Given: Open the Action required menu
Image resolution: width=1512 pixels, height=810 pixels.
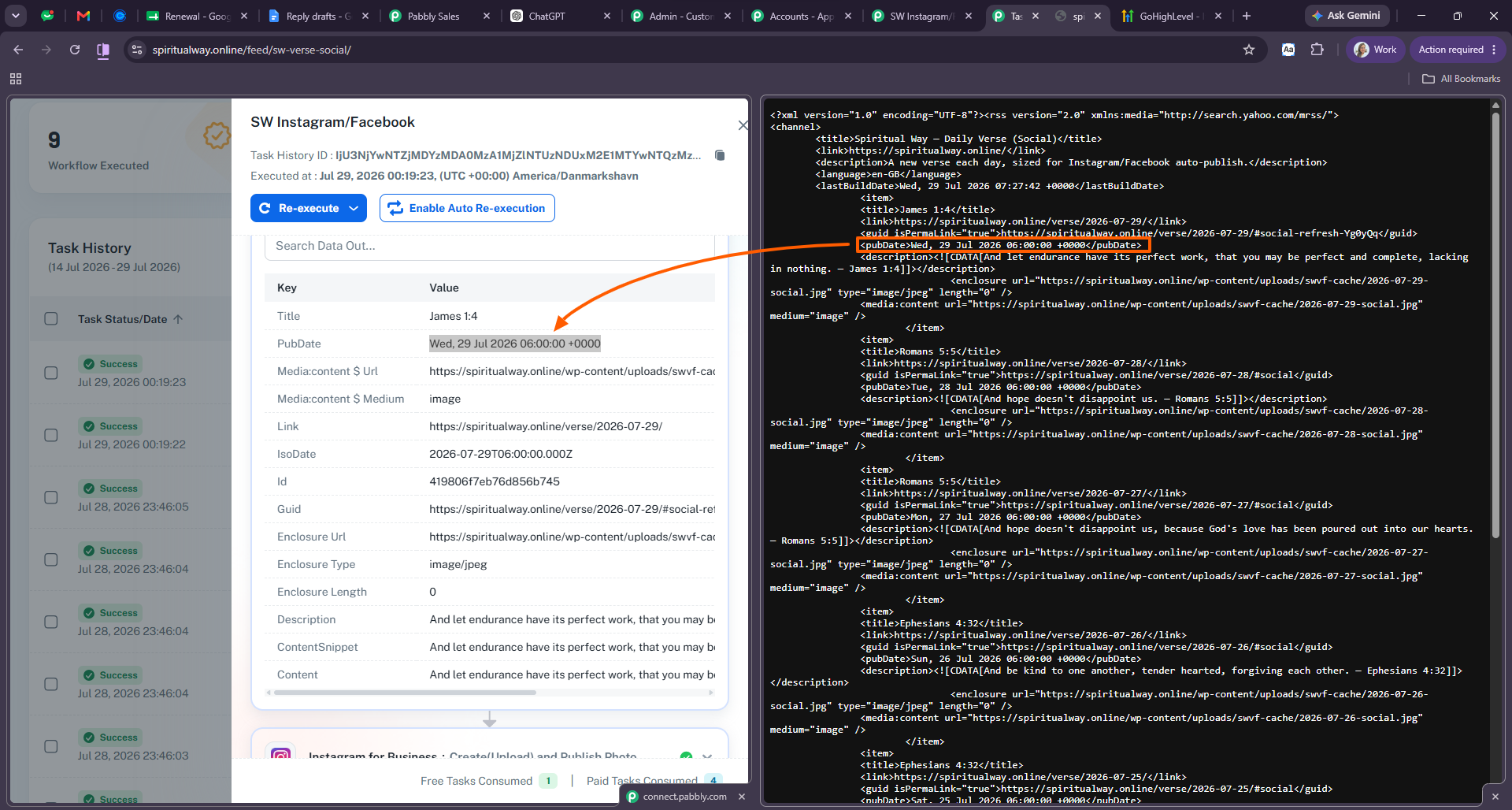Looking at the screenshot, I should [1457, 50].
